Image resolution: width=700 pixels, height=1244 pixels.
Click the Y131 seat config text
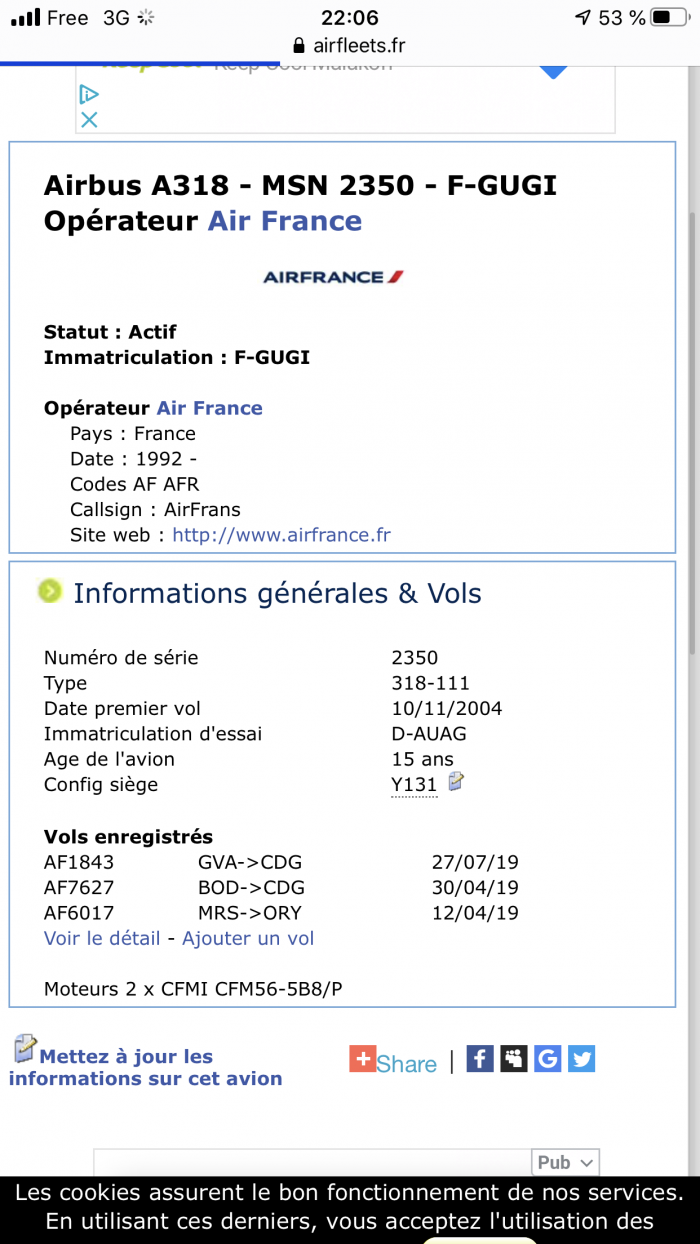pos(414,785)
